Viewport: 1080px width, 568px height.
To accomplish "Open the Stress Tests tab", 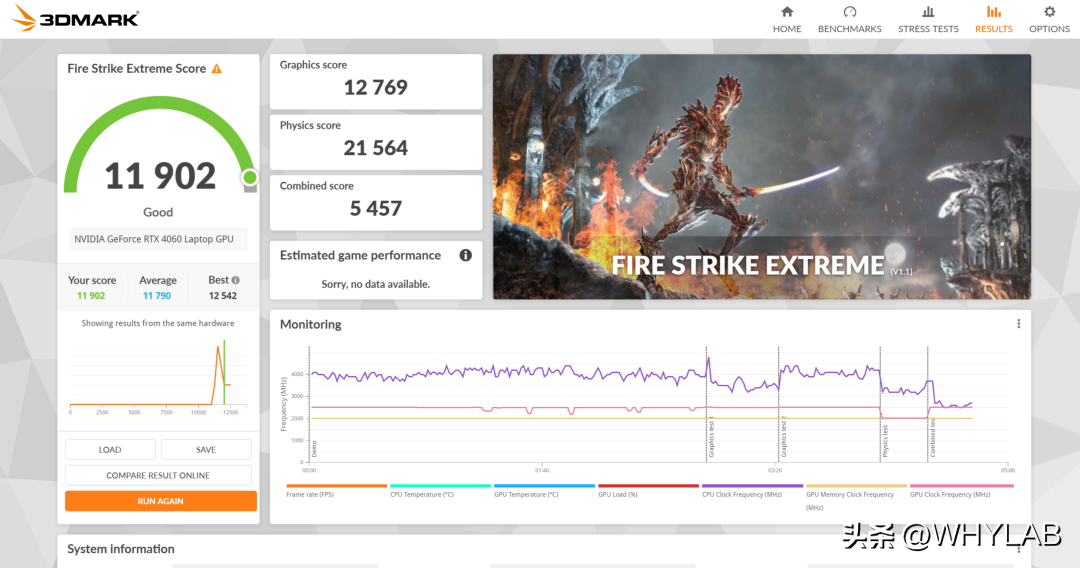I will click(x=928, y=19).
